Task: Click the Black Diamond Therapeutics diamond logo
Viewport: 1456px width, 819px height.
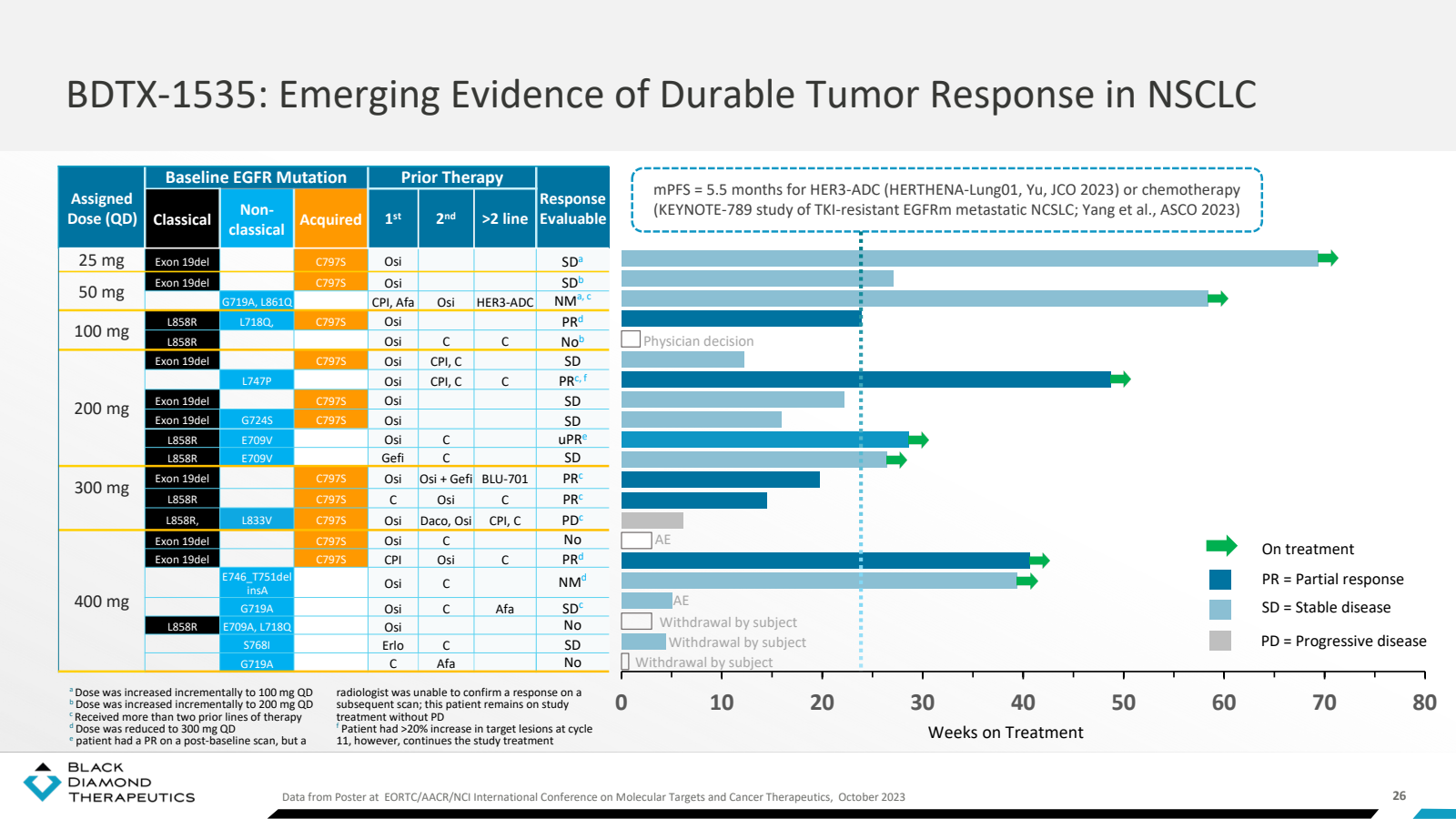Action: [42, 782]
